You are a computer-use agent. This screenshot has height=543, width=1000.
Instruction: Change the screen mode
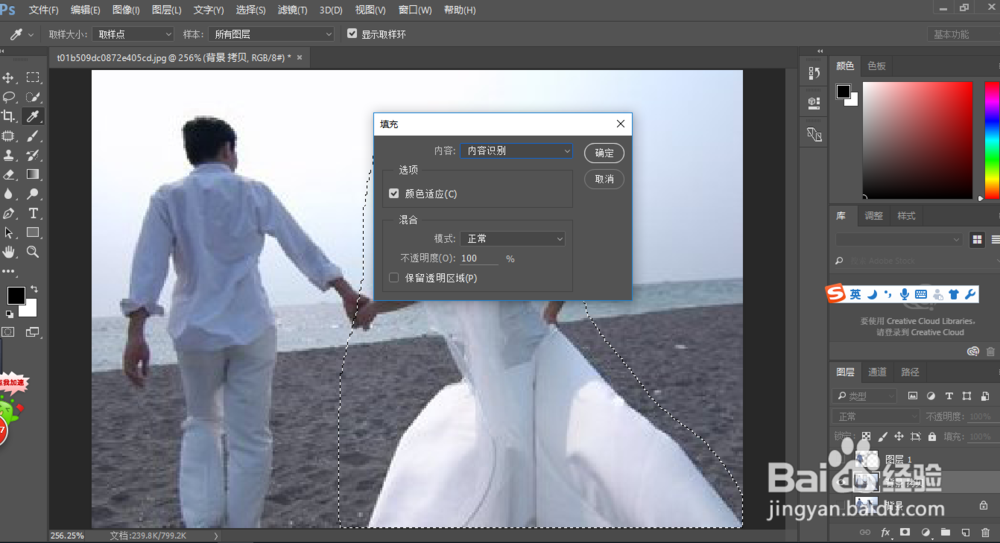pos(32,332)
